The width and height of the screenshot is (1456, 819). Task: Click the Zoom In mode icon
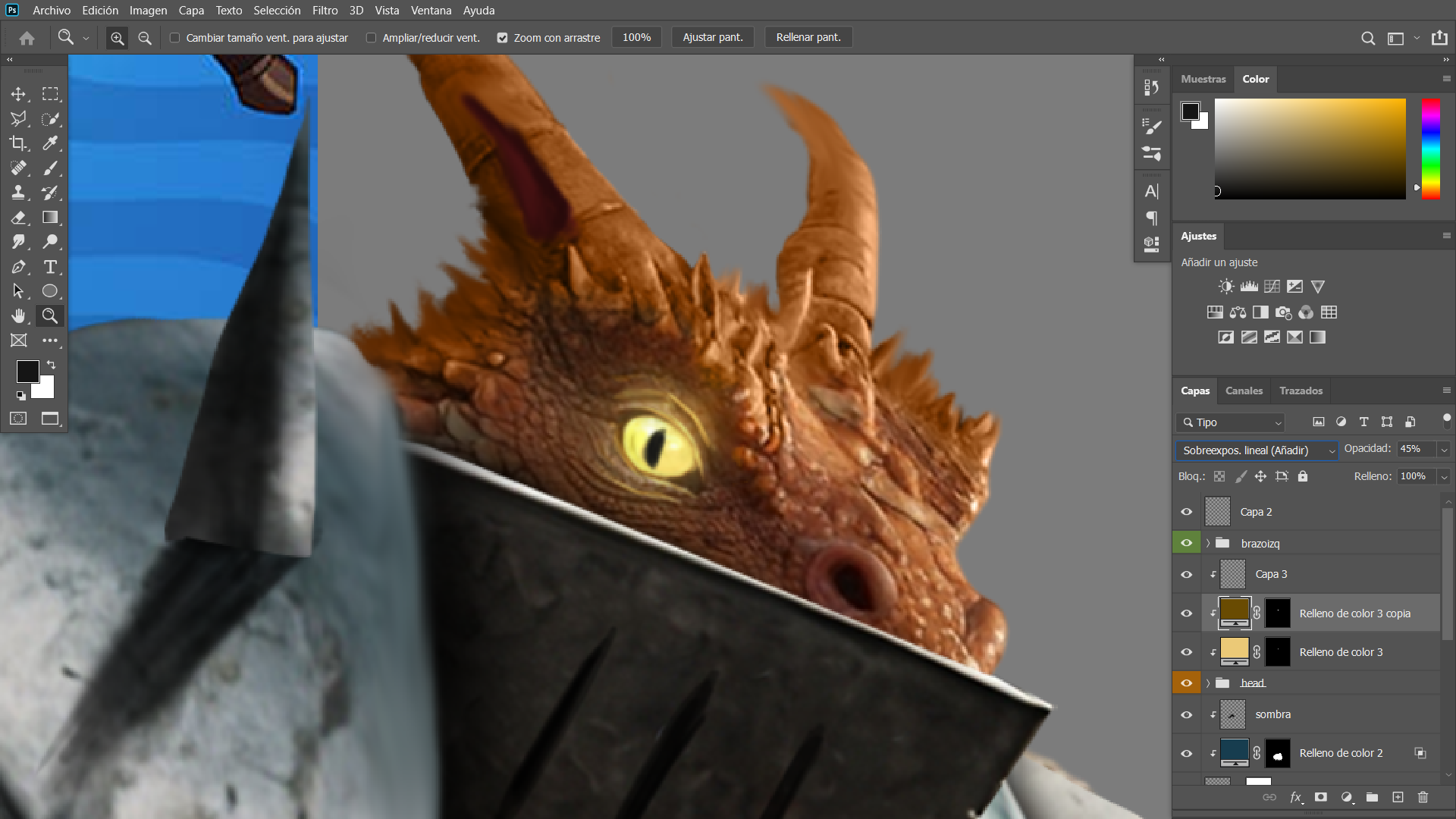pos(117,38)
